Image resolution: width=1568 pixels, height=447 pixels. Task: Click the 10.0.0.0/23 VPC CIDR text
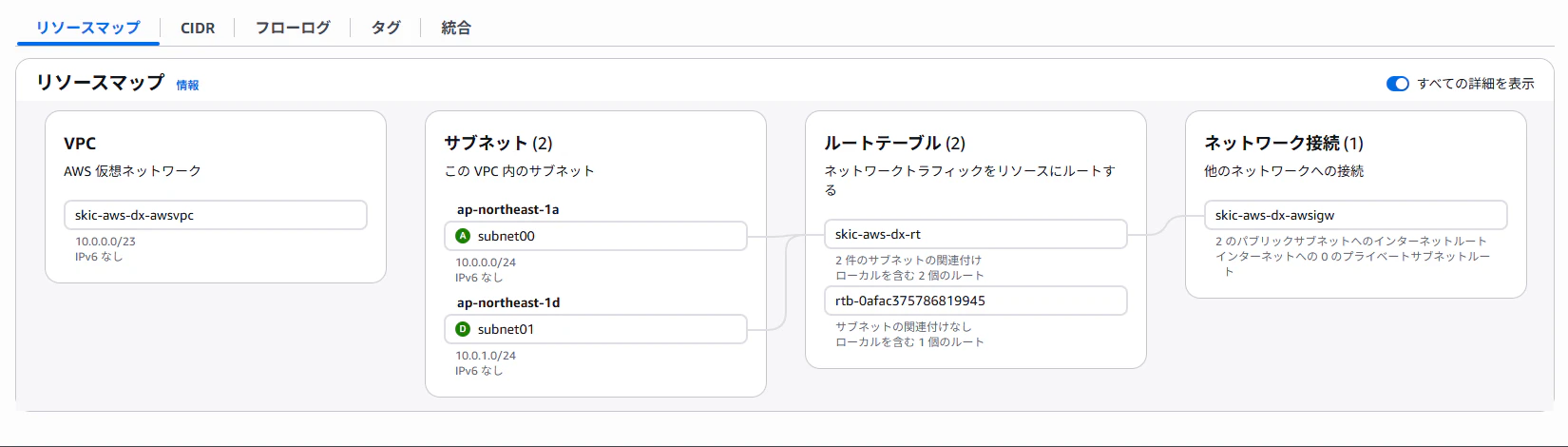tap(105, 242)
